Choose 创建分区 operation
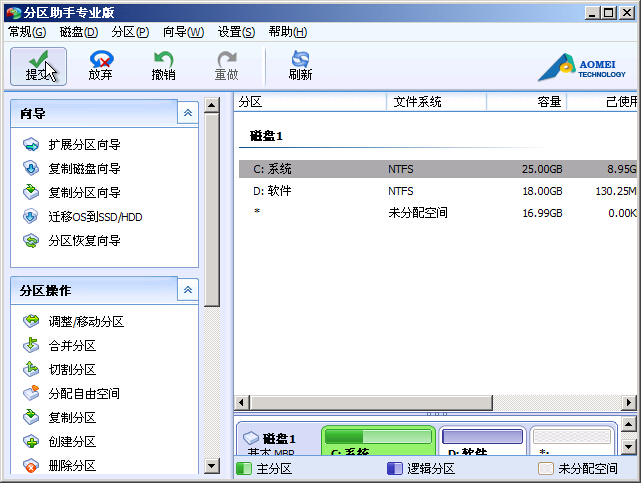641x483 pixels. click(x=72, y=442)
